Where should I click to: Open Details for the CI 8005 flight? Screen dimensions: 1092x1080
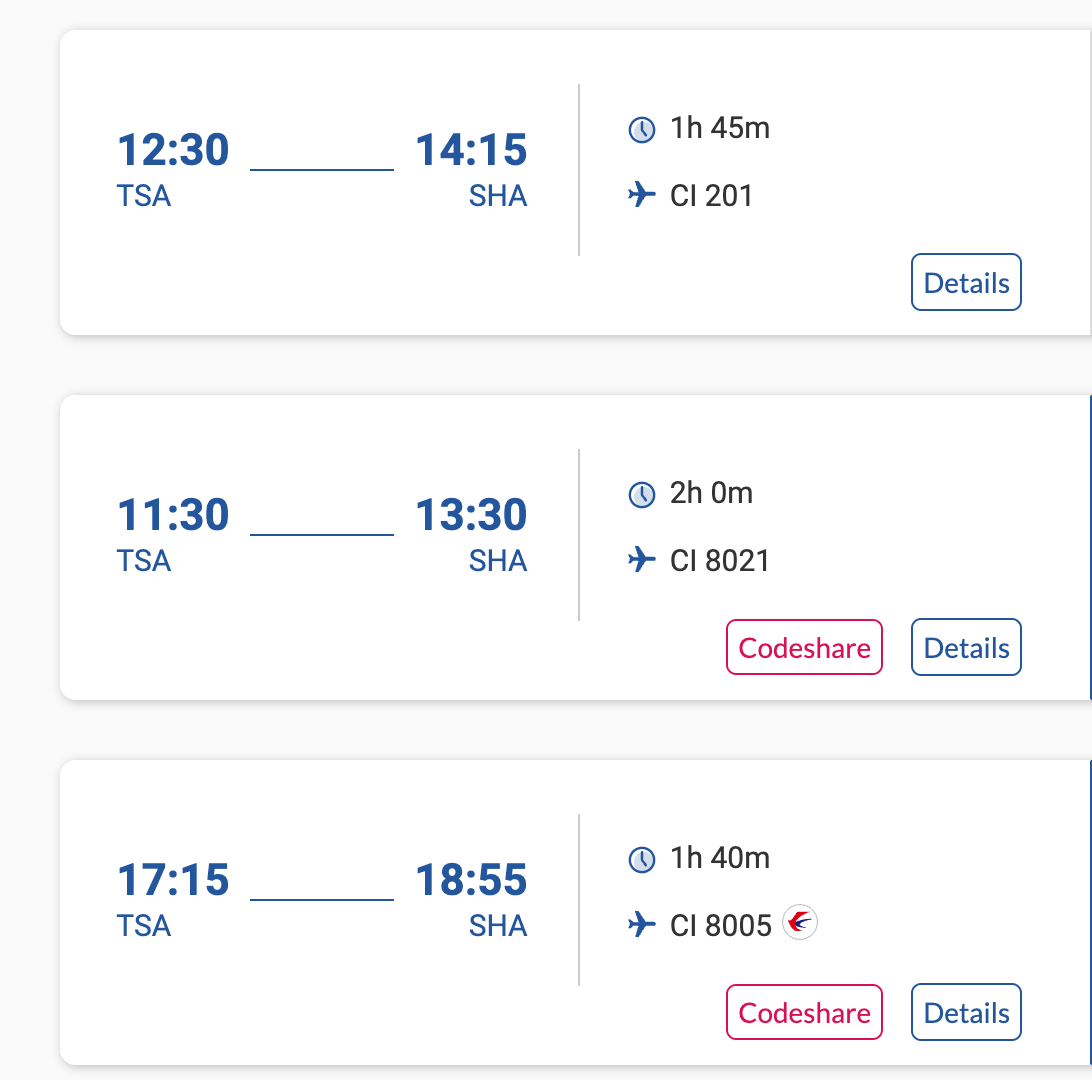(966, 1013)
